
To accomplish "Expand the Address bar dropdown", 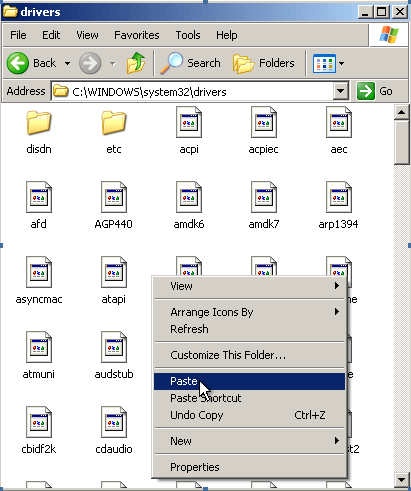I will coord(341,91).
